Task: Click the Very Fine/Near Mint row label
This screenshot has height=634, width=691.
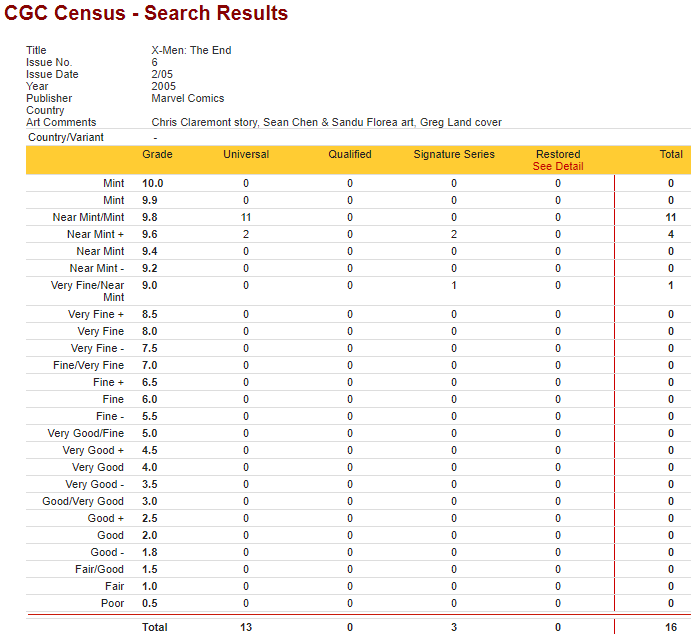Action: (x=88, y=291)
